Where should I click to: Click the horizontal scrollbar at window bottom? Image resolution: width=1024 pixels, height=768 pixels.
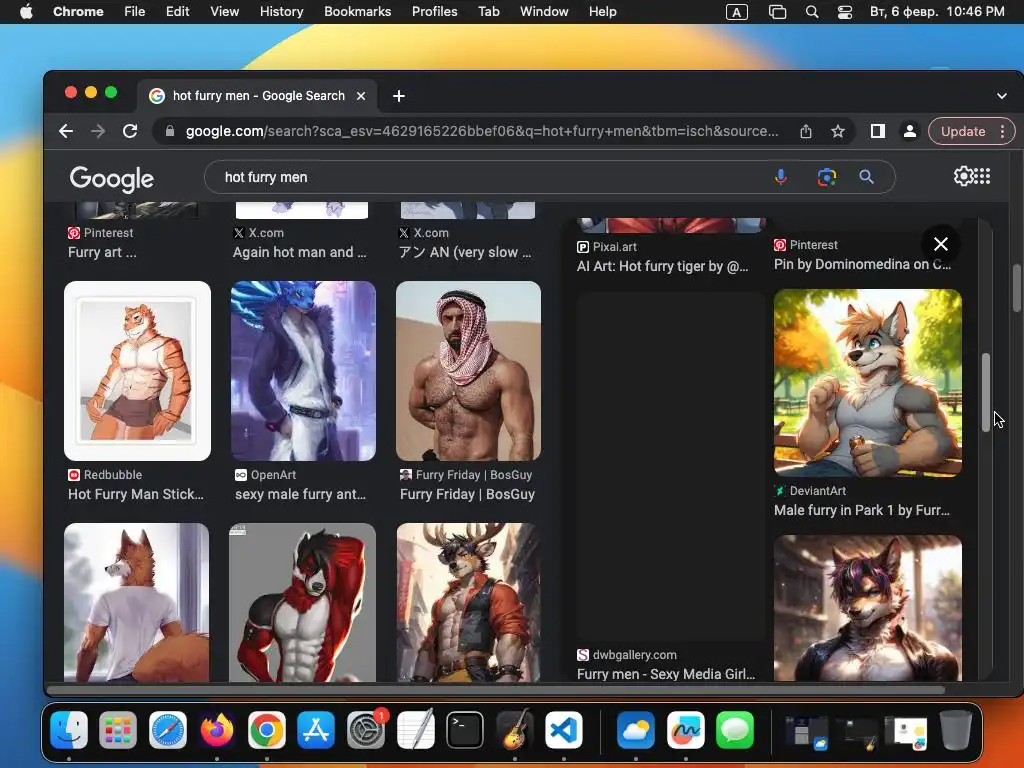click(x=496, y=690)
